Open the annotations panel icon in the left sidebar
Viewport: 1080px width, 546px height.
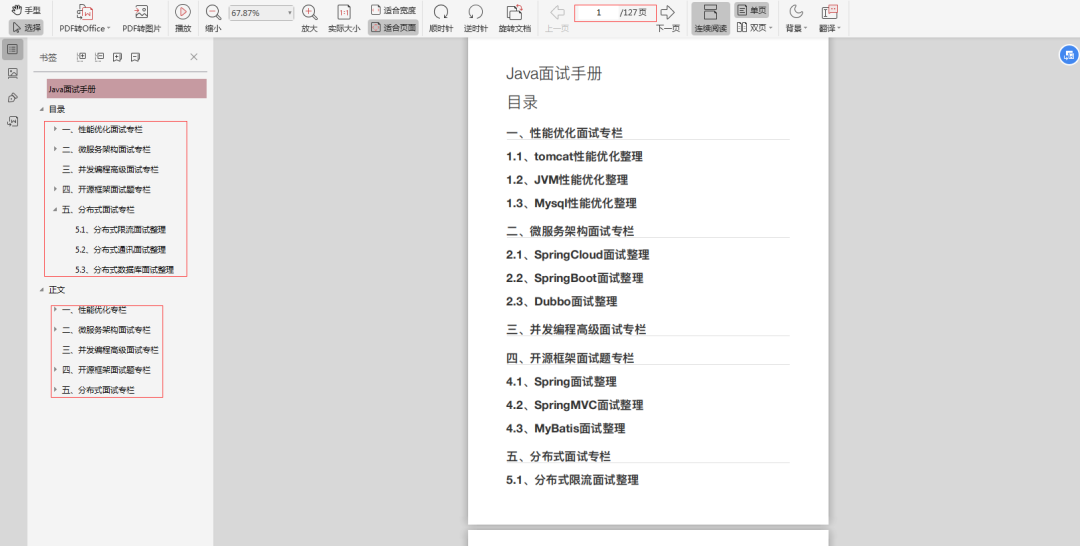12,97
